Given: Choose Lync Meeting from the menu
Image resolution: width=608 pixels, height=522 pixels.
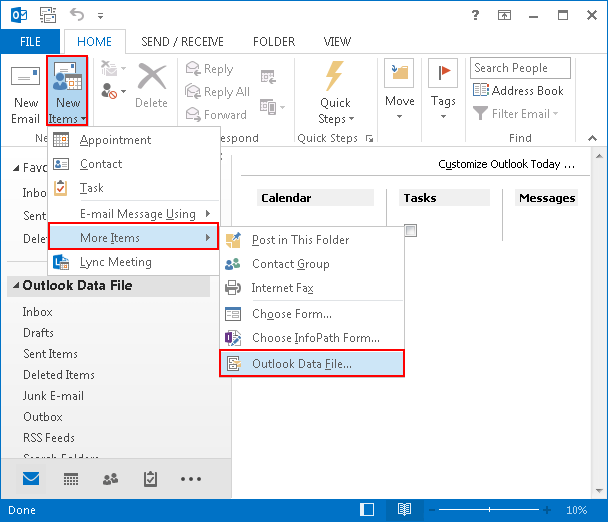Looking at the screenshot, I should pos(134,262).
